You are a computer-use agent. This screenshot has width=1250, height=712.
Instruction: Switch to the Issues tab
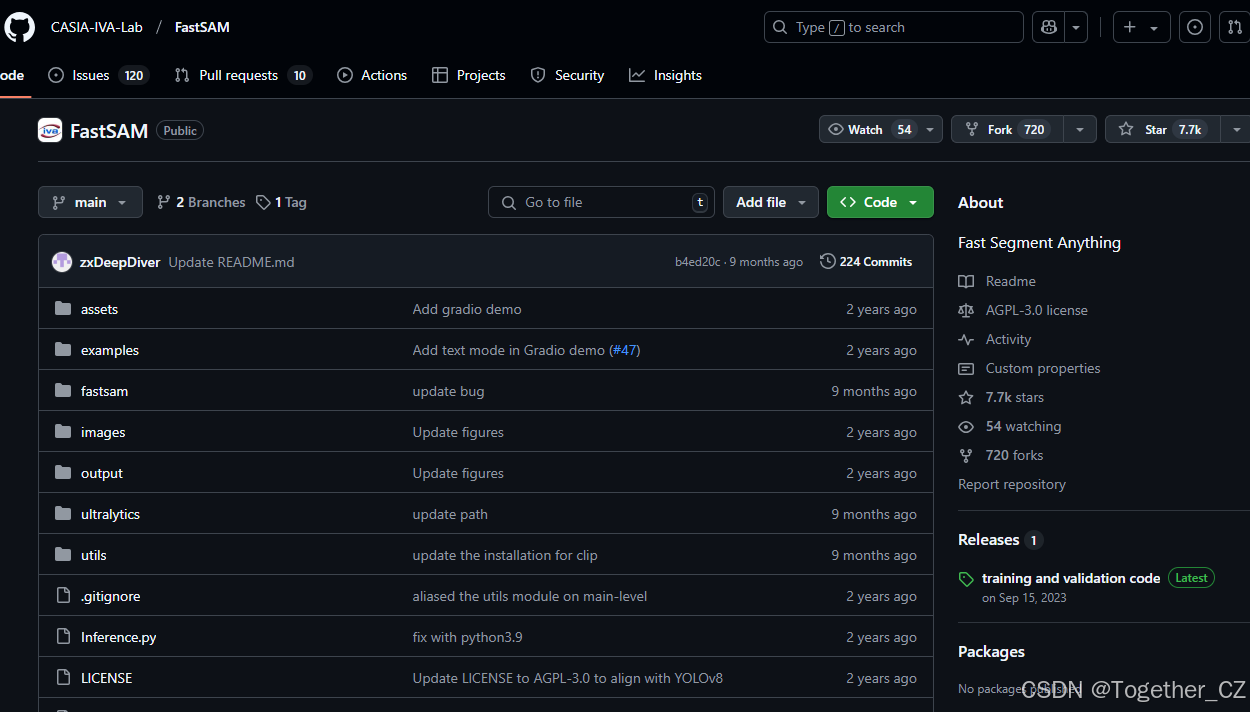[x=98, y=75]
